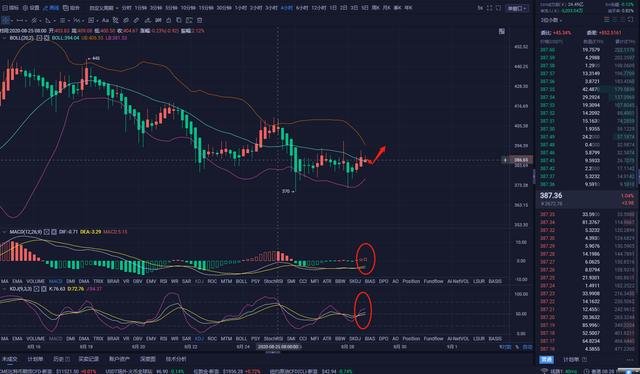This screenshot has width=640, height=374.
Task: Collapse the KDJ indicator legend arrow
Action: pos(4,289)
